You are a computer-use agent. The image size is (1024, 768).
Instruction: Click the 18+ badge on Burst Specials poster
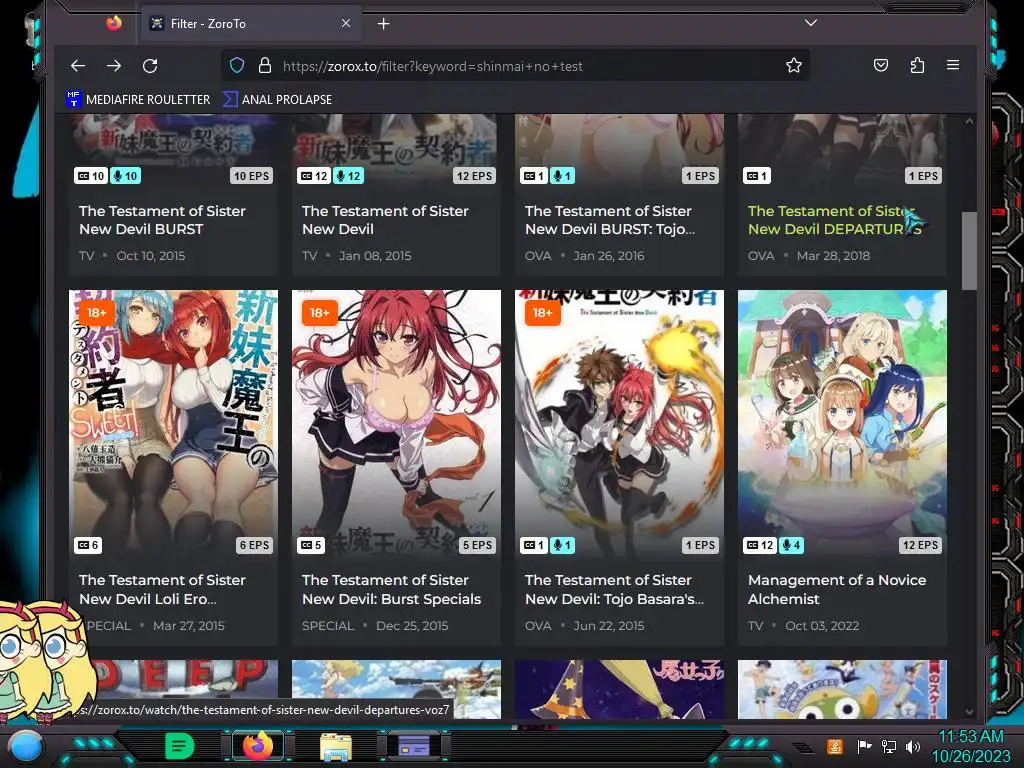(x=319, y=313)
